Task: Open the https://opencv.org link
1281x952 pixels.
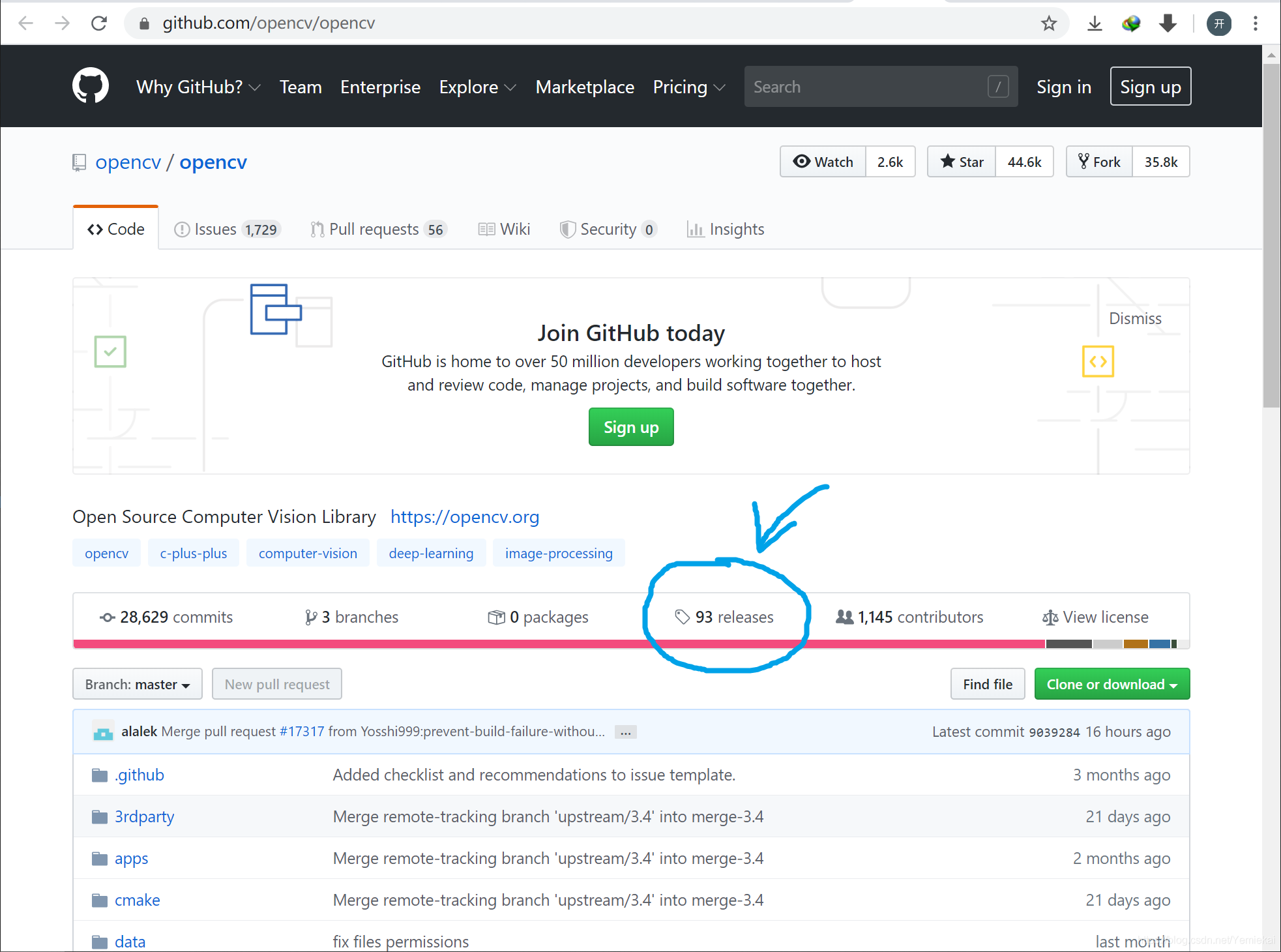Action: tap(464, 516)
